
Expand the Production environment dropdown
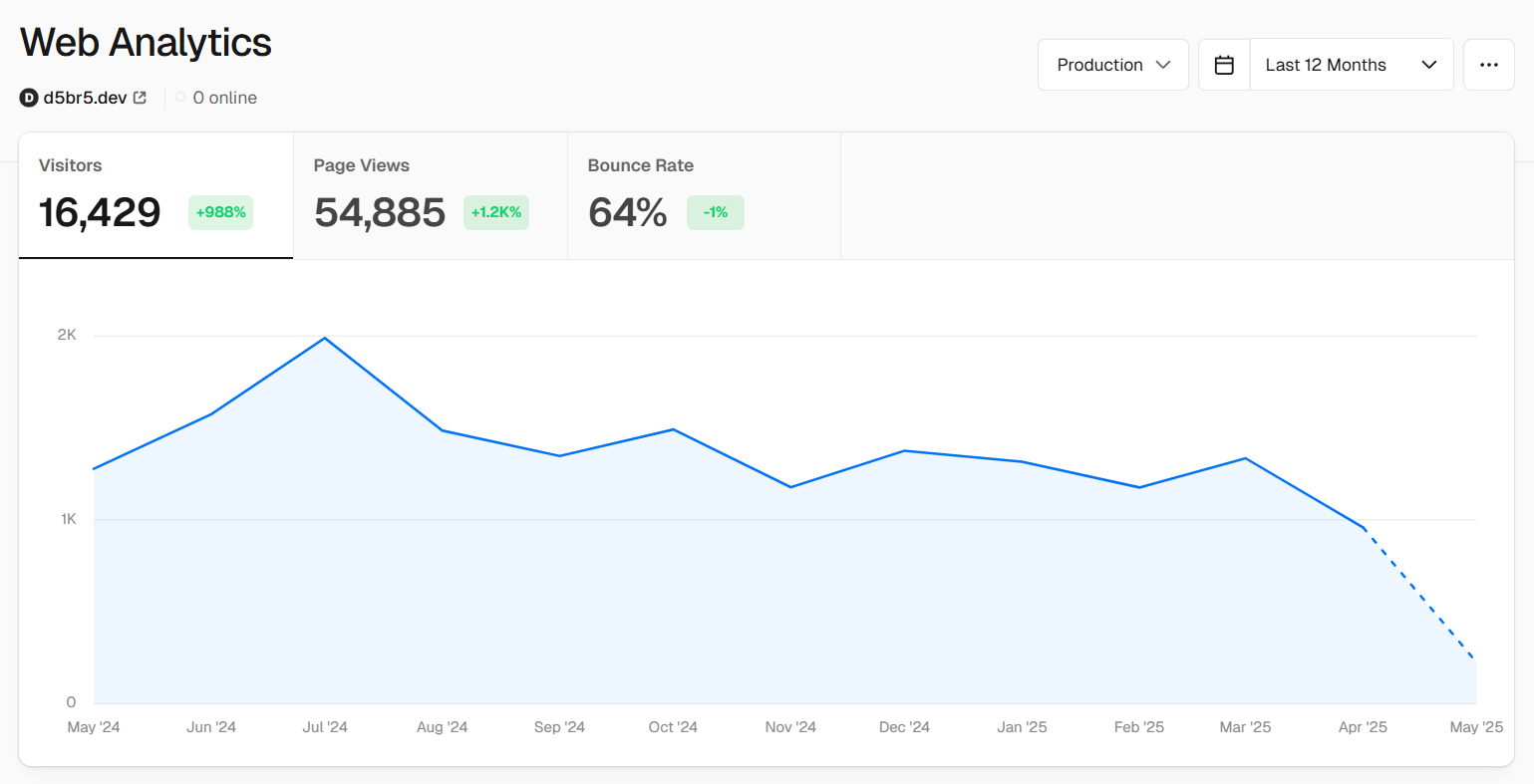(1112, 65)
